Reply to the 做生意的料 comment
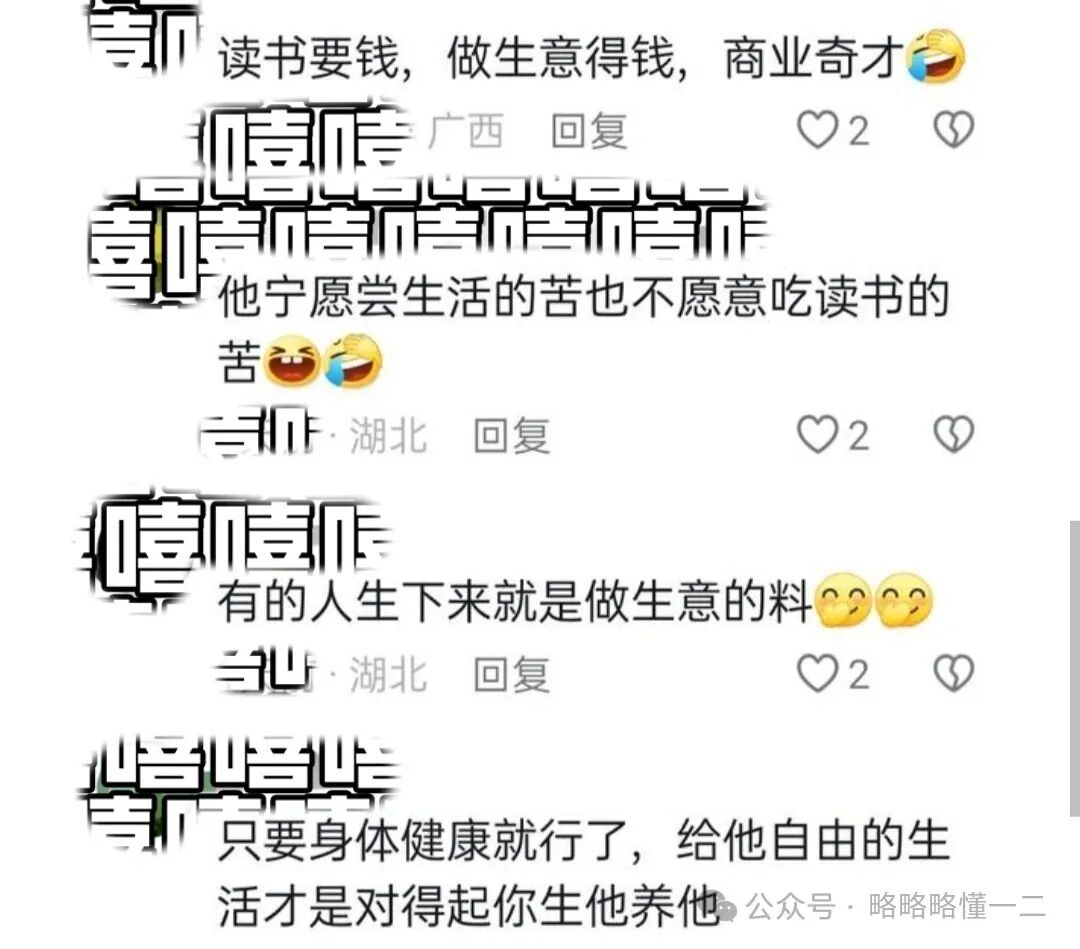This screenshot has width=1080, height=949. point(512,674)
